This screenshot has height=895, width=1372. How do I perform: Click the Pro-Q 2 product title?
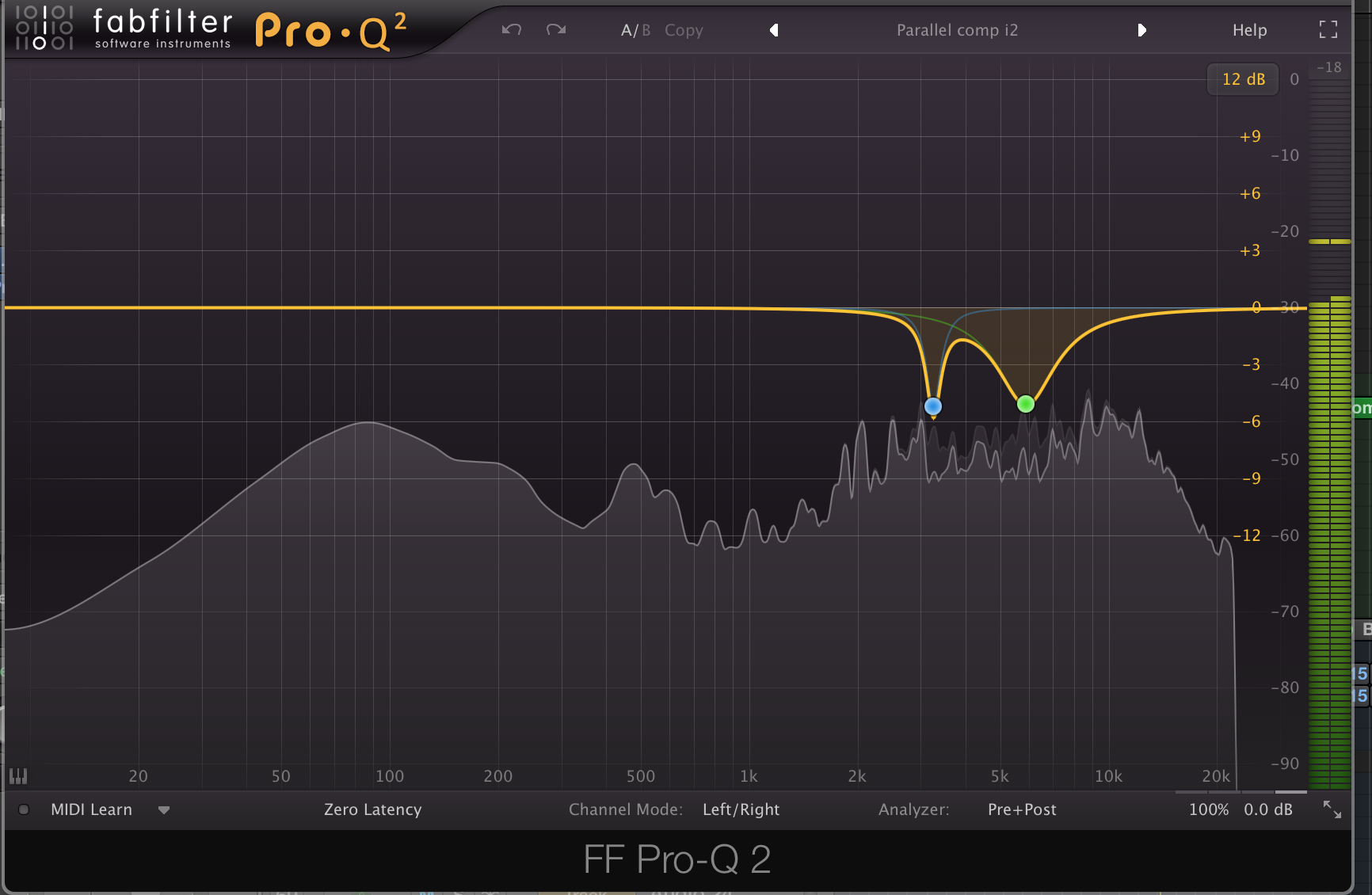point(331,32)
